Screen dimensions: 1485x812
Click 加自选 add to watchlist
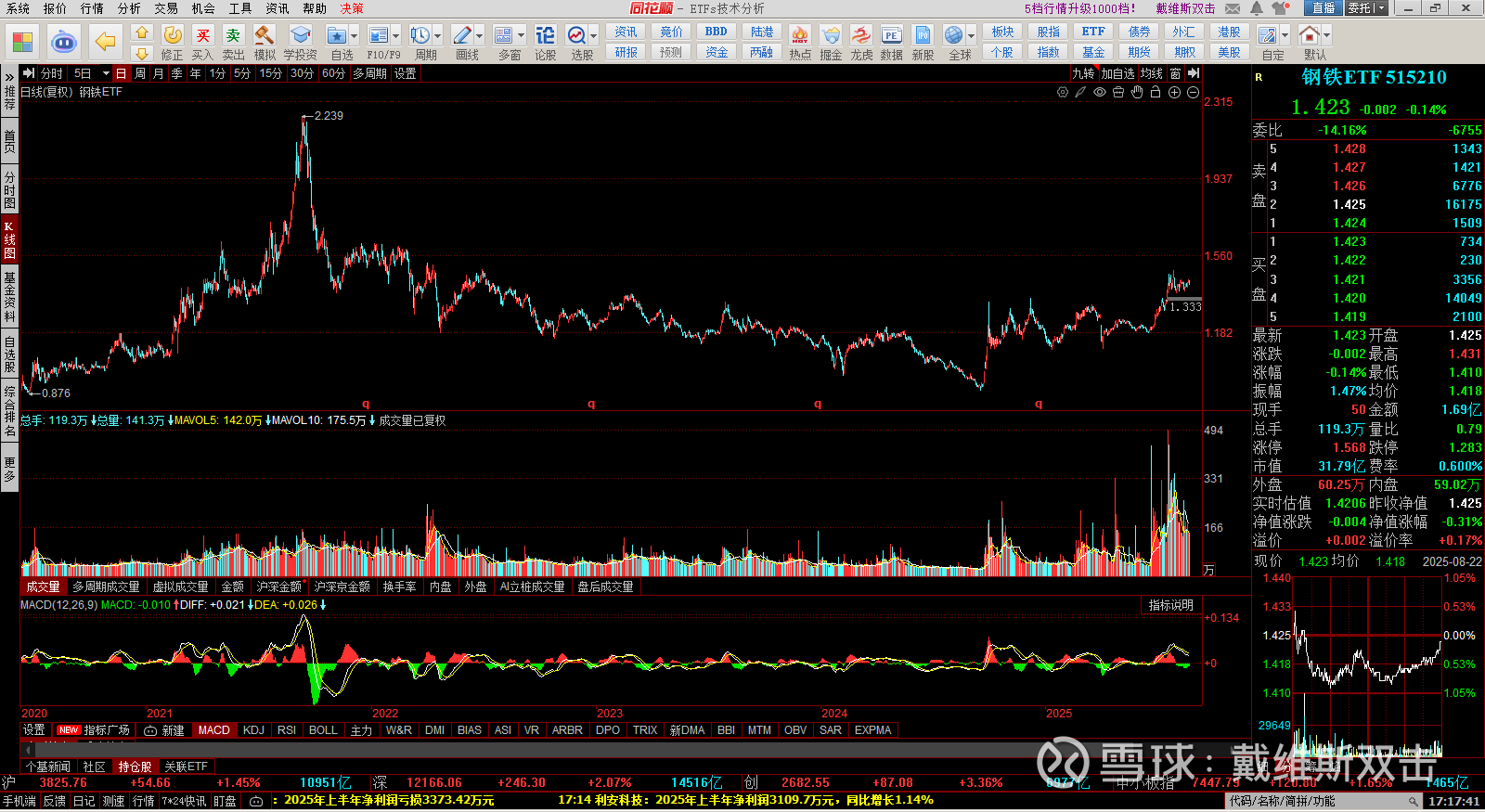(x=1117, y=73)
